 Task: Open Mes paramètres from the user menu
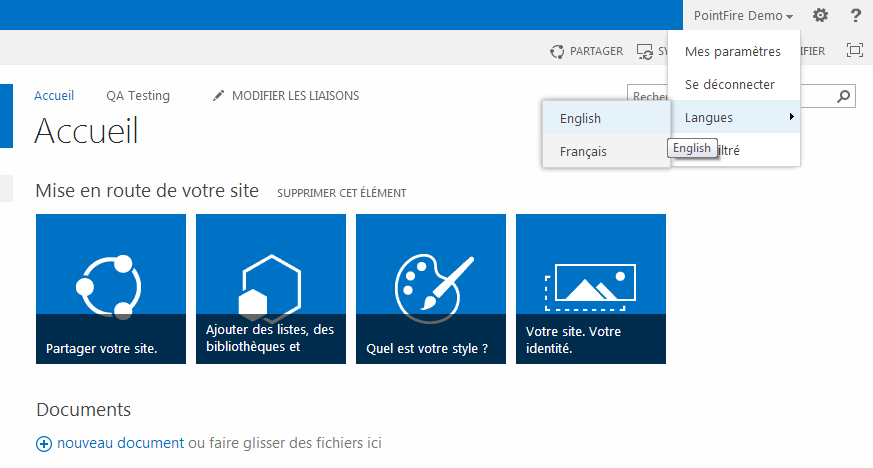click(x=732, y=52)
